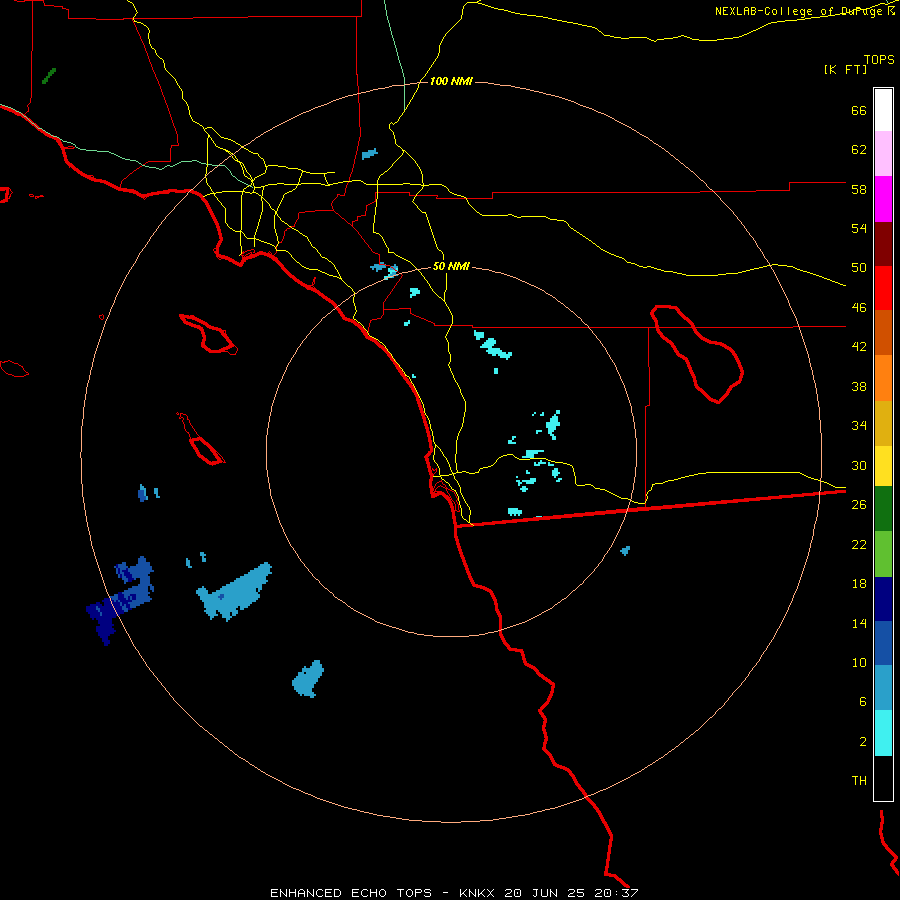900x900 pixels.
Task: Click the TH legend label
Action: tap(859, 781)
